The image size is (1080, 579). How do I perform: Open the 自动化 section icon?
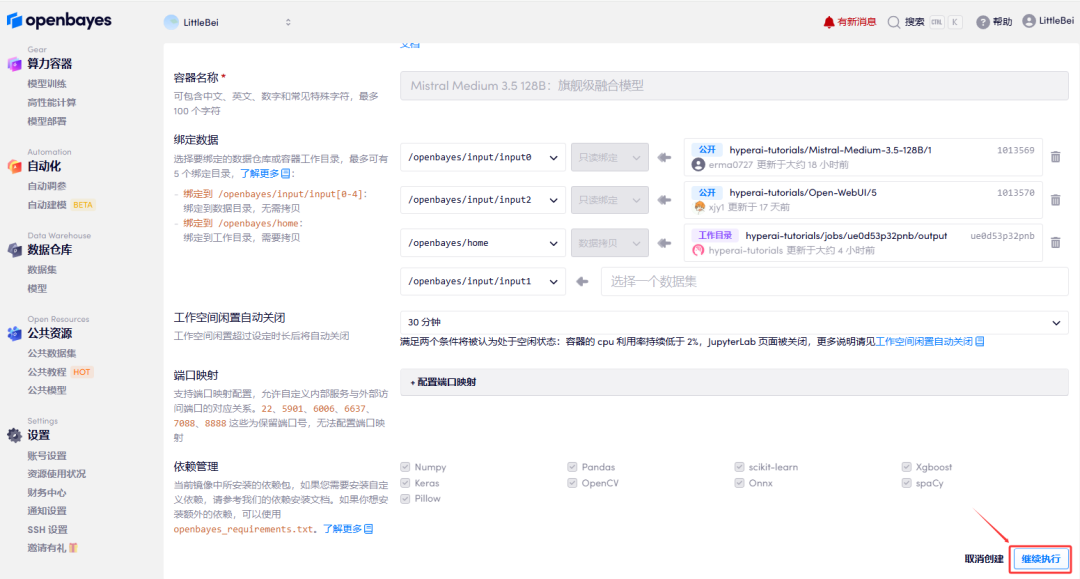click(x=14, y=166)
